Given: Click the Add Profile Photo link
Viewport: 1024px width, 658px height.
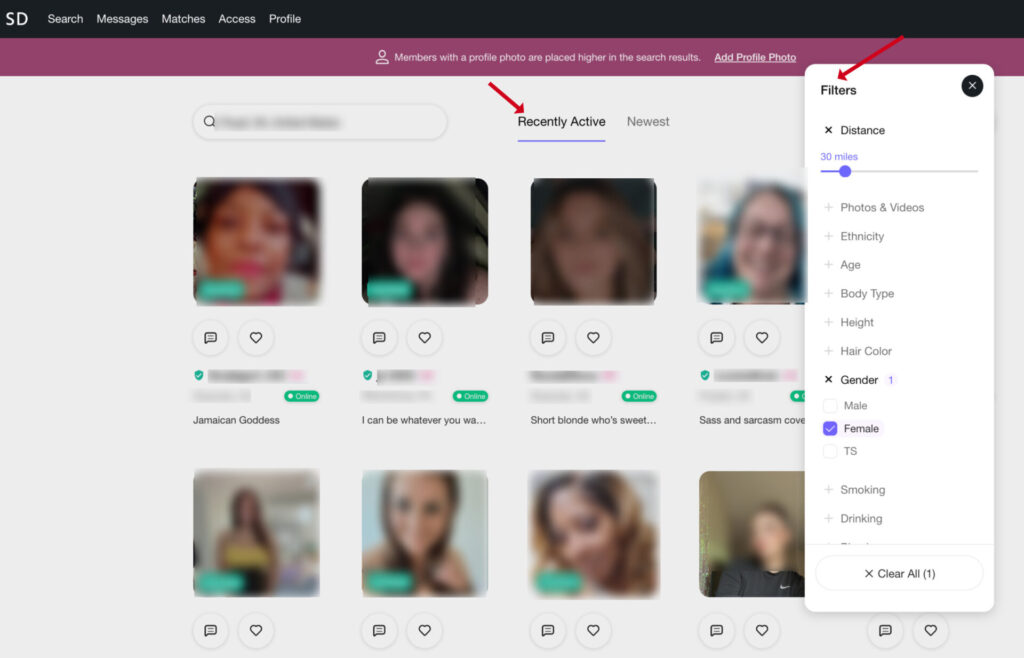Looking at the screenshot, I should coord(755,58).
